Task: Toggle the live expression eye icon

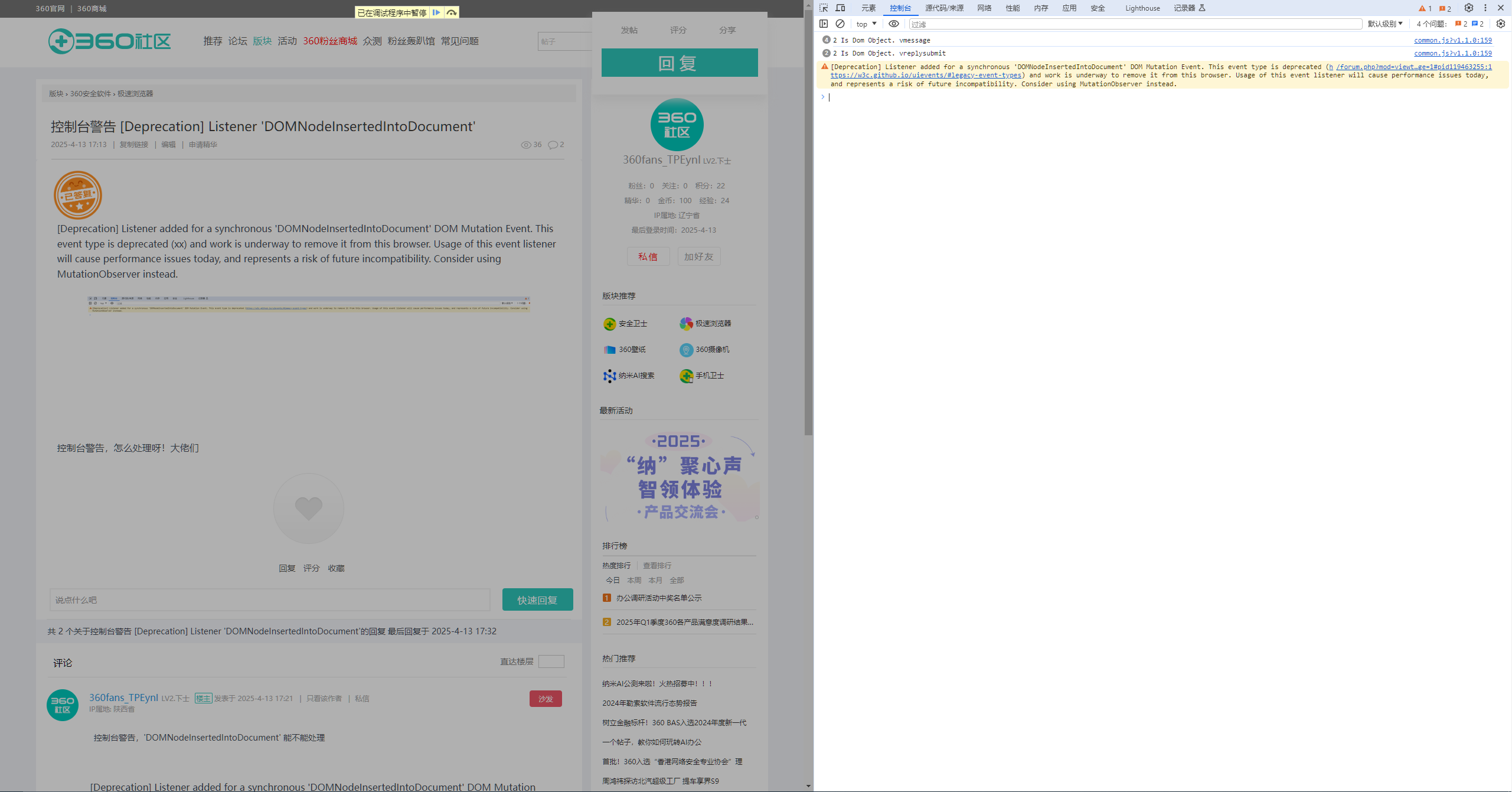Action: [x=894, y=24]
